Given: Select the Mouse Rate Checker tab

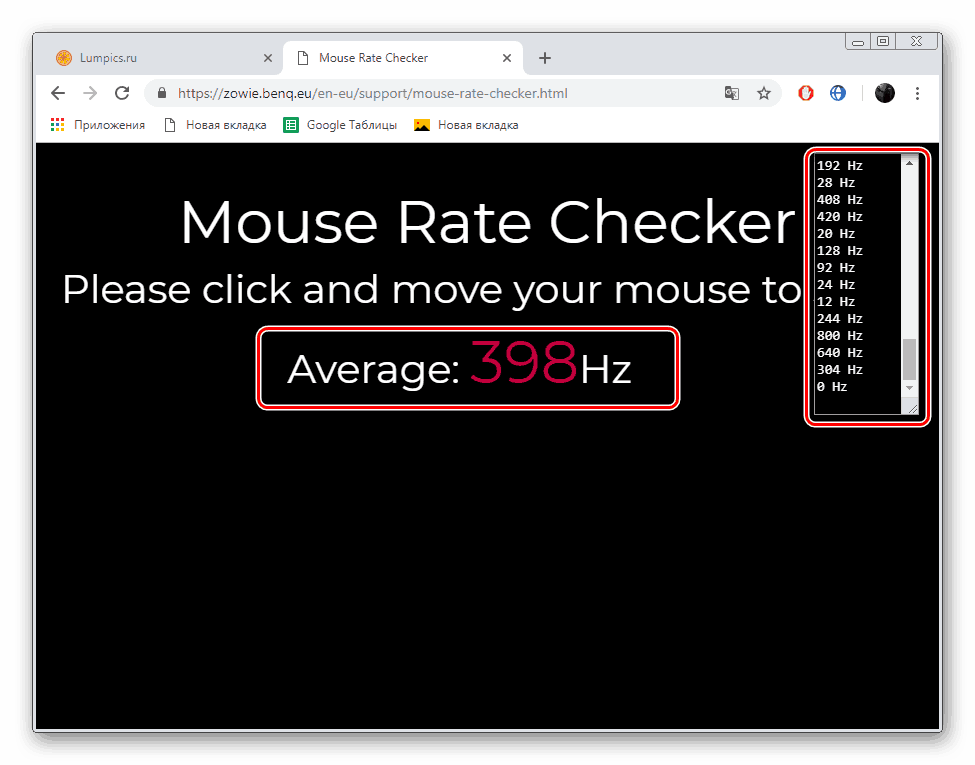Looking at the screenshot, I should click(403, 58).
